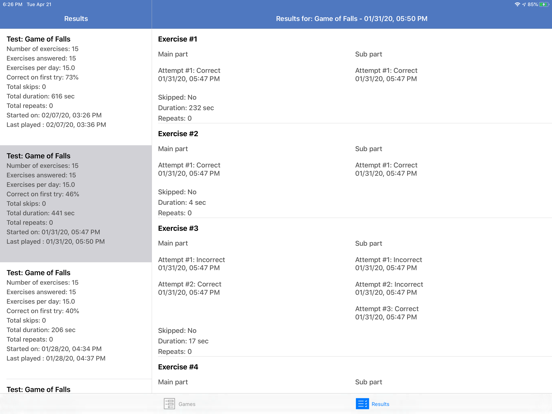This screenshot has width=552, height=414.
Task: Select 'Correct on first try: 73%' text
Action: tap(42, 77)
